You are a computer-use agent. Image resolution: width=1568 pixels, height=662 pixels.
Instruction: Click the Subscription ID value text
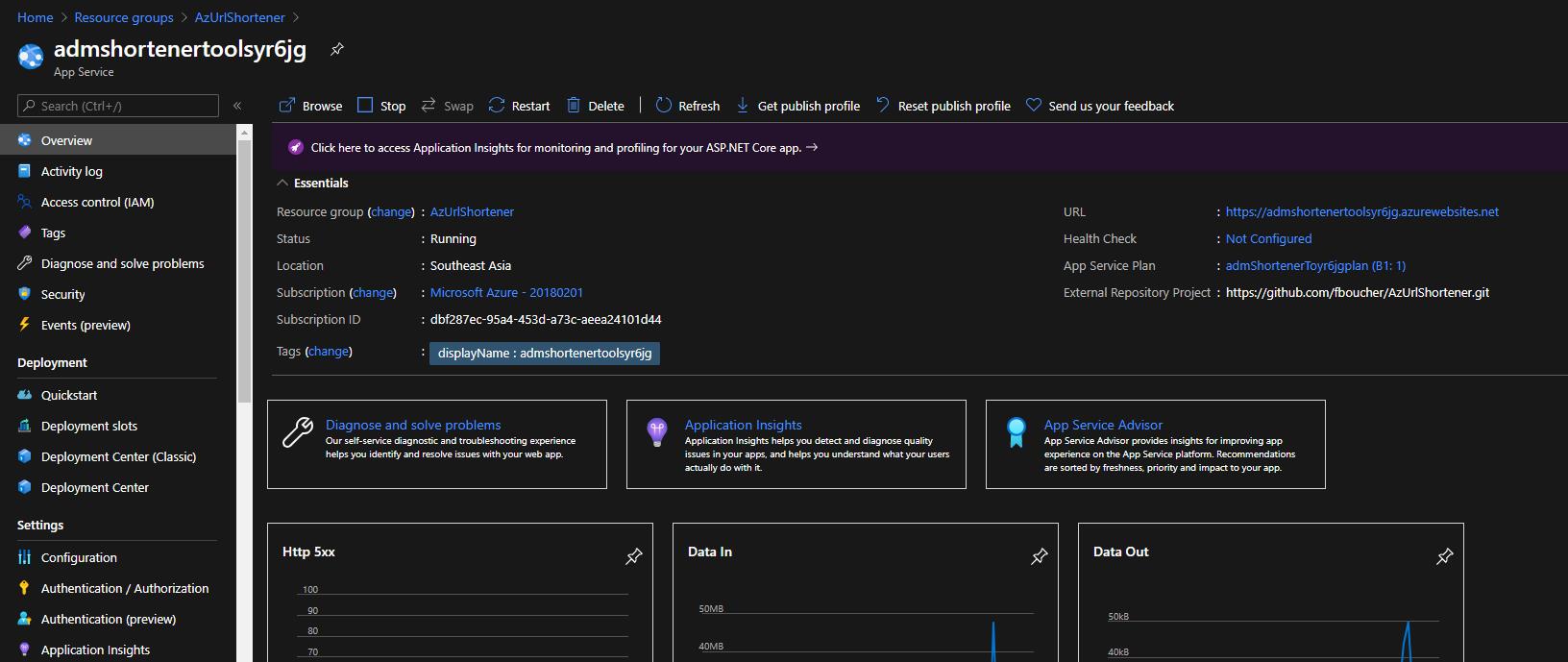(x=546, y=319)
